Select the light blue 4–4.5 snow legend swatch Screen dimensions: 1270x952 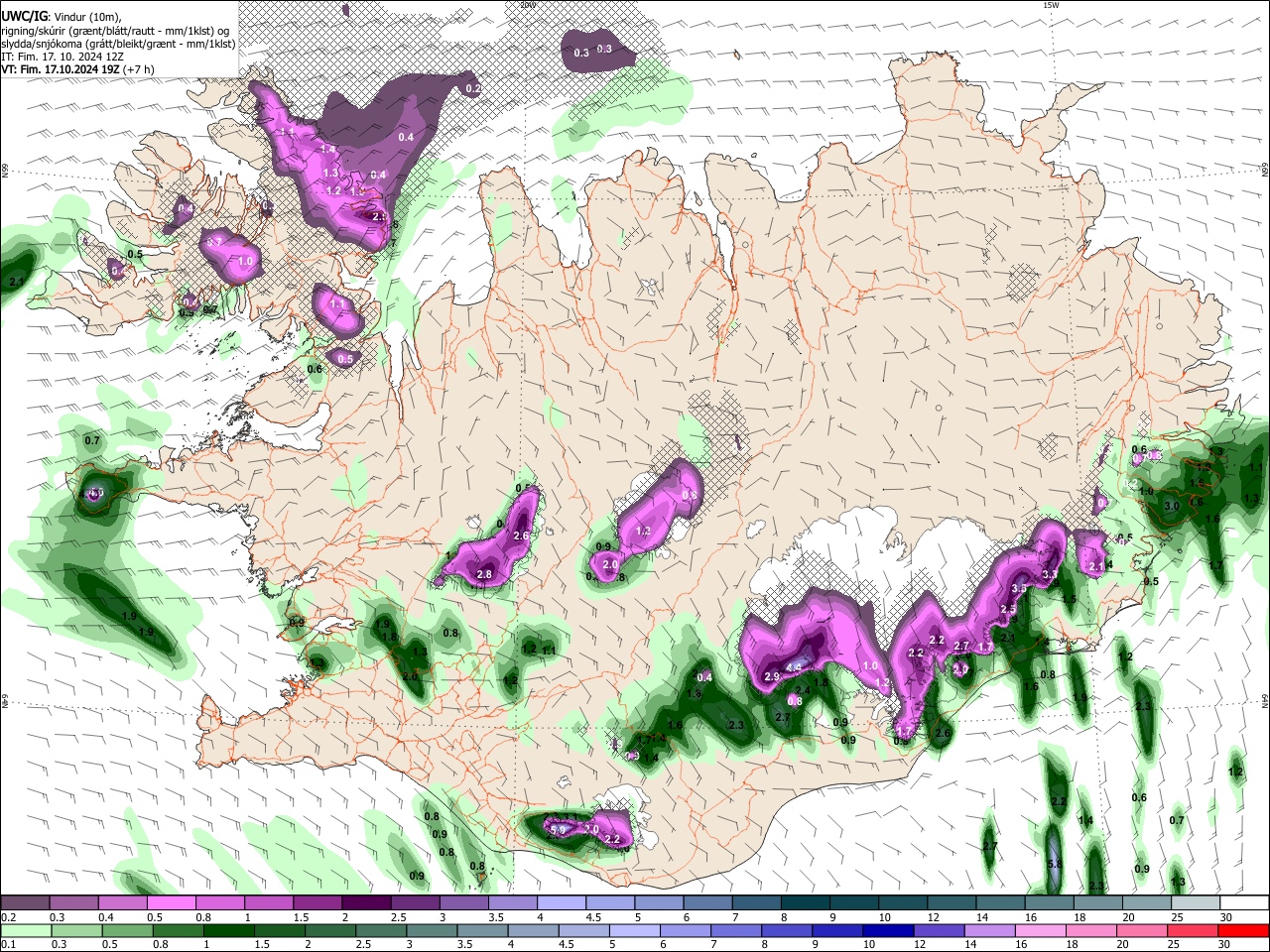pyautogui.click(x=562, y=903)
